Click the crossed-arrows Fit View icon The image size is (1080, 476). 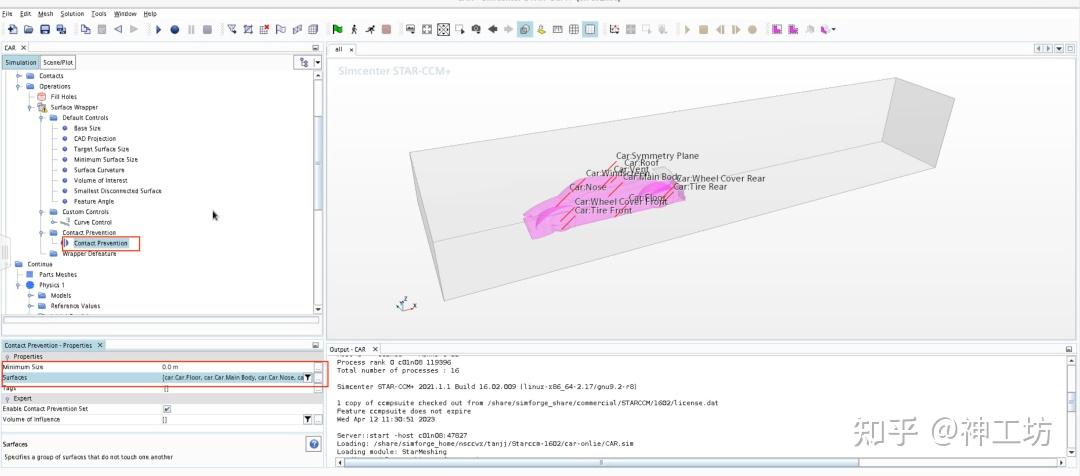click(444, 29)
